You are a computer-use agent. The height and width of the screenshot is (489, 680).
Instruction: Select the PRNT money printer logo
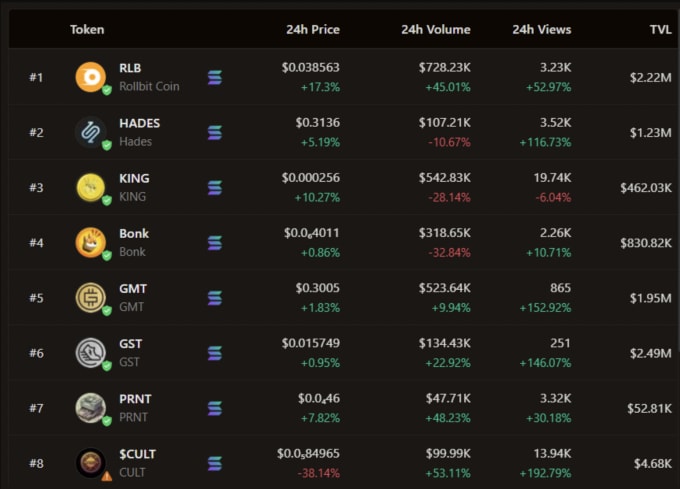[x=91, y=408]
